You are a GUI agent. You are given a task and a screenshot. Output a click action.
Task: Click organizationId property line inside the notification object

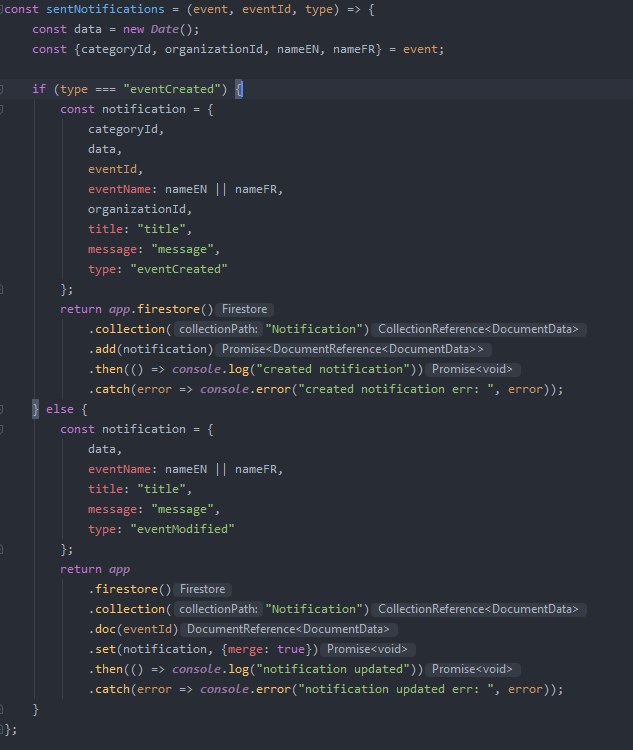point(140,209)
